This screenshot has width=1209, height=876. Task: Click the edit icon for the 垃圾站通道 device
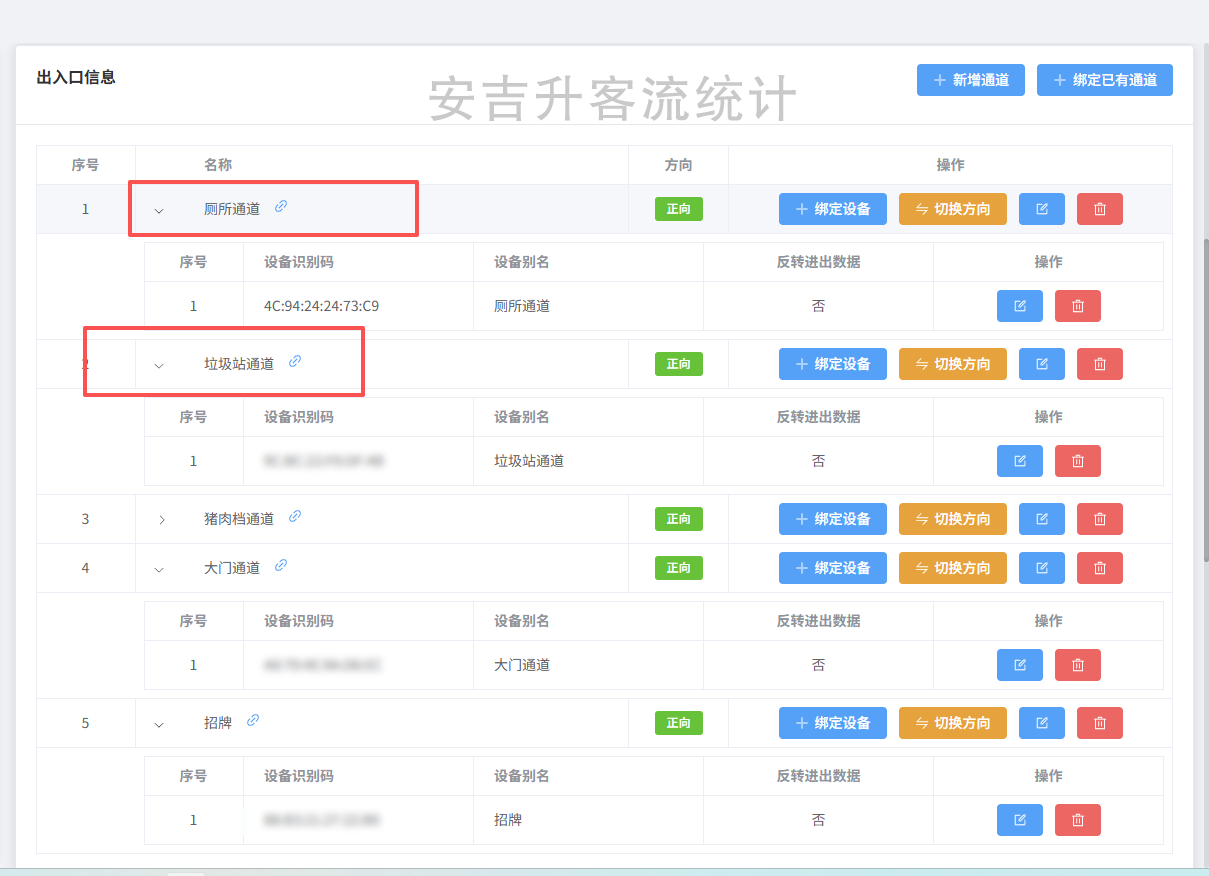pyautogui.click(x=1019, y=460)
